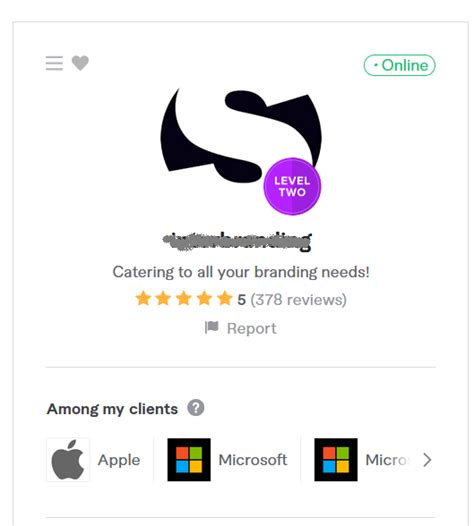Open the seller's S logo profile picture
The width and height of the screenshot is (474, 526).
241,135
